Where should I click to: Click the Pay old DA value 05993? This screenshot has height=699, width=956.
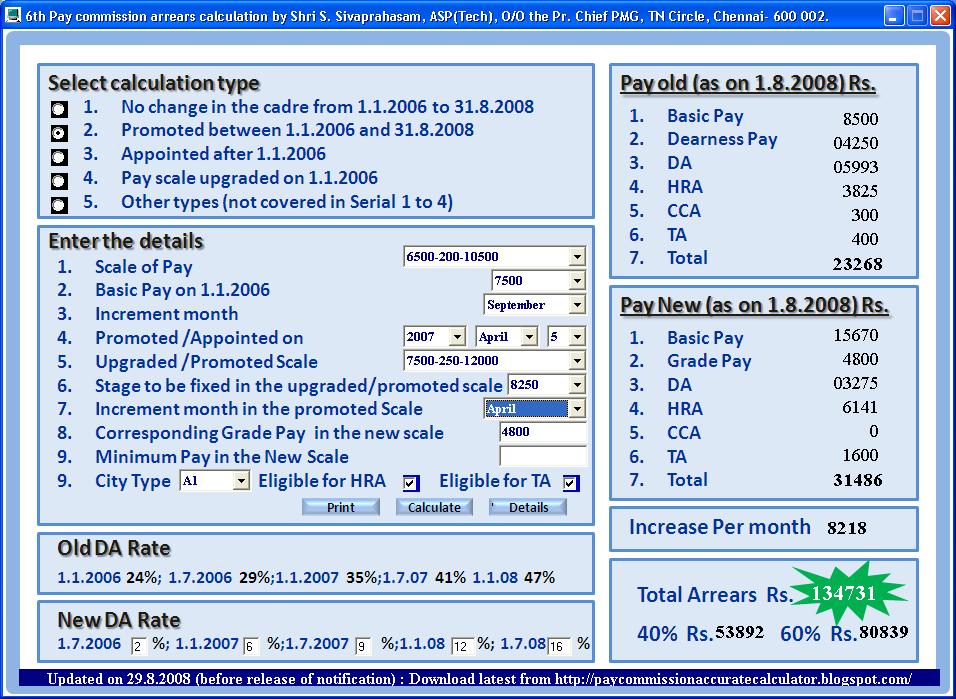coord(856,167)
